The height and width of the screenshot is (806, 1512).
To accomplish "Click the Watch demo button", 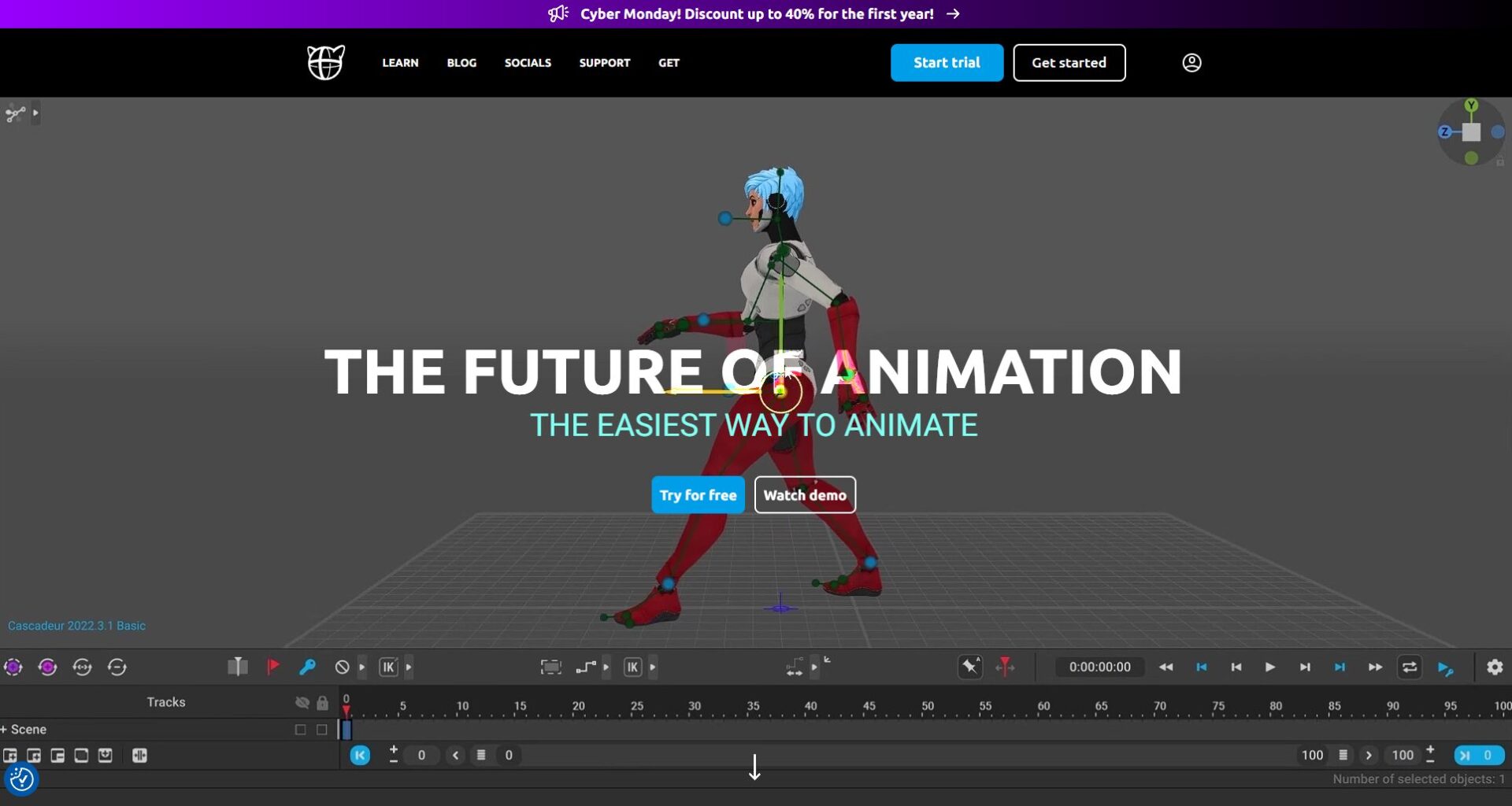I will tap(804, 495).
